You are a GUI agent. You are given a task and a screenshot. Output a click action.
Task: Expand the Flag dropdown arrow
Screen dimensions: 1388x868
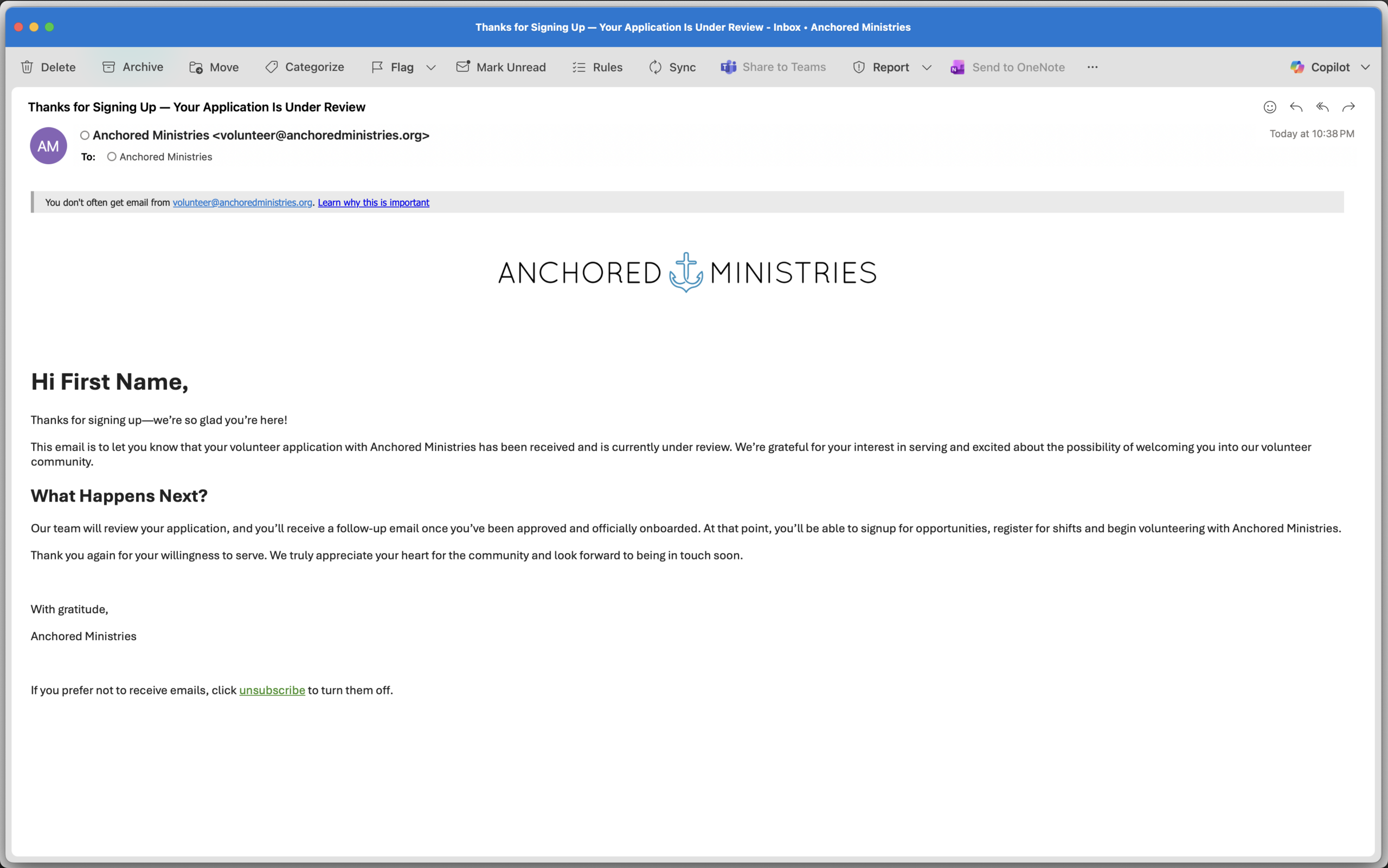pyautogui.click(x=431, y=68)
